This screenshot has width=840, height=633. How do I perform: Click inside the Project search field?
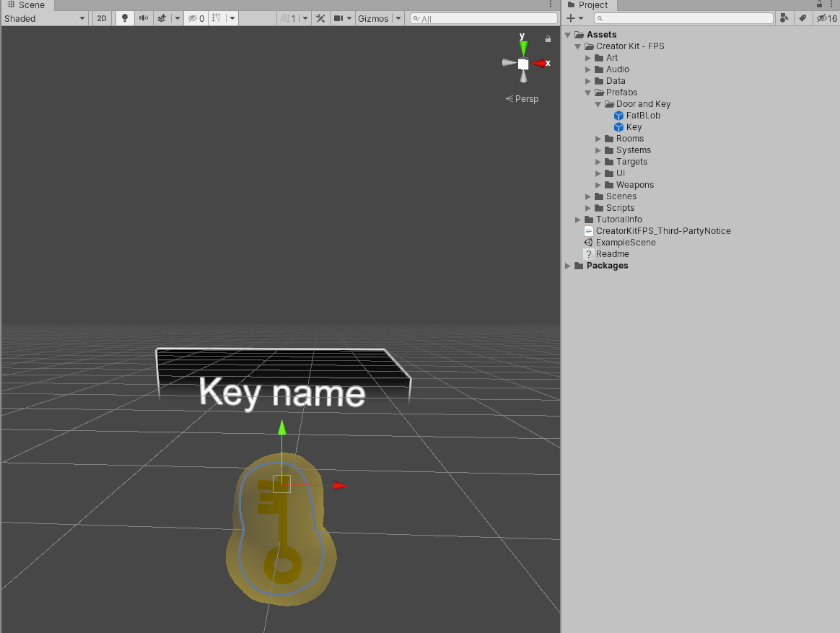click(x=680, y=17)
